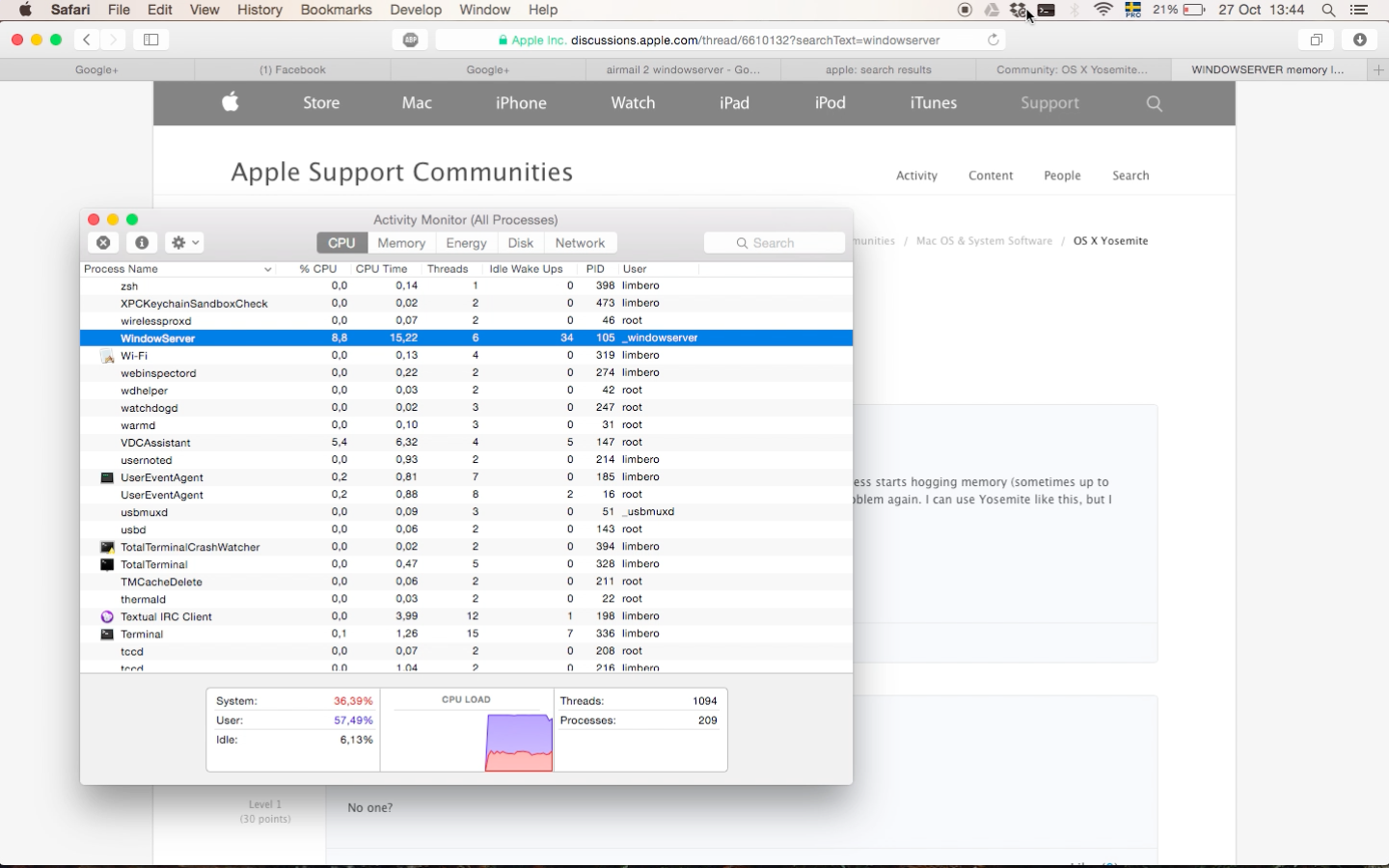
Task: Select the XPCKeychainSandboxCheck process row
Action: [466, 303]
